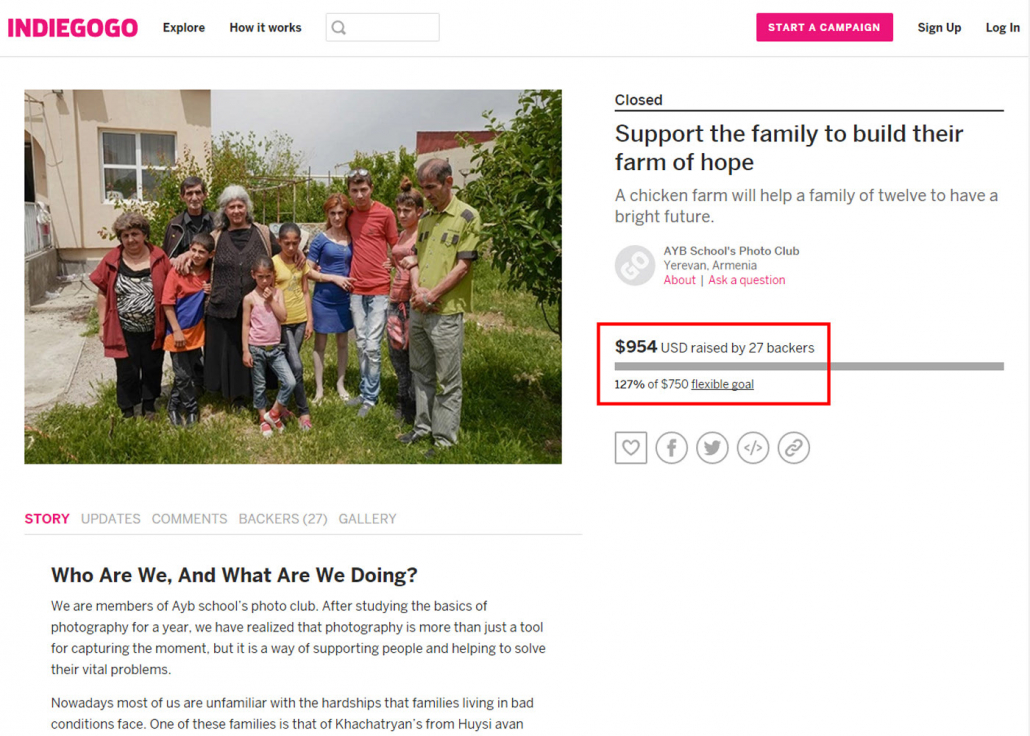Save campaign with the heart icon
Image resolution: width=1030 pixels, height=736 pixels.
[631, 448]
